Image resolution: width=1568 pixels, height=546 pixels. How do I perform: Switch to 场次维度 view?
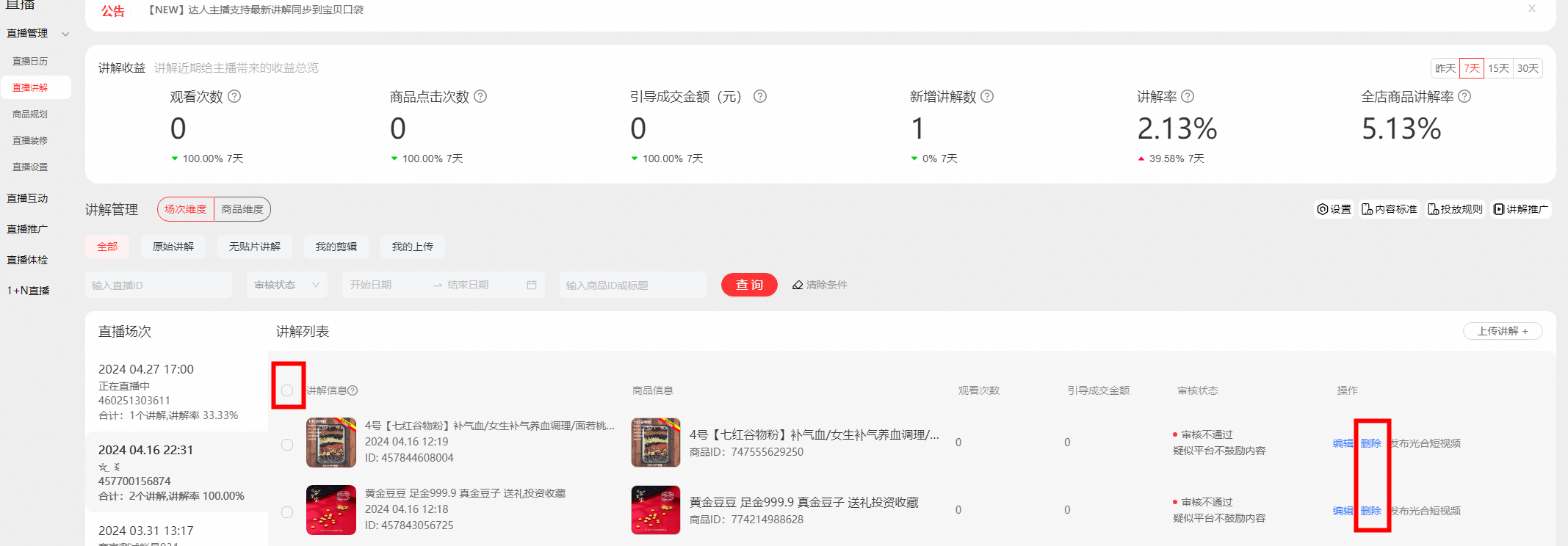[x=186, y=209]
